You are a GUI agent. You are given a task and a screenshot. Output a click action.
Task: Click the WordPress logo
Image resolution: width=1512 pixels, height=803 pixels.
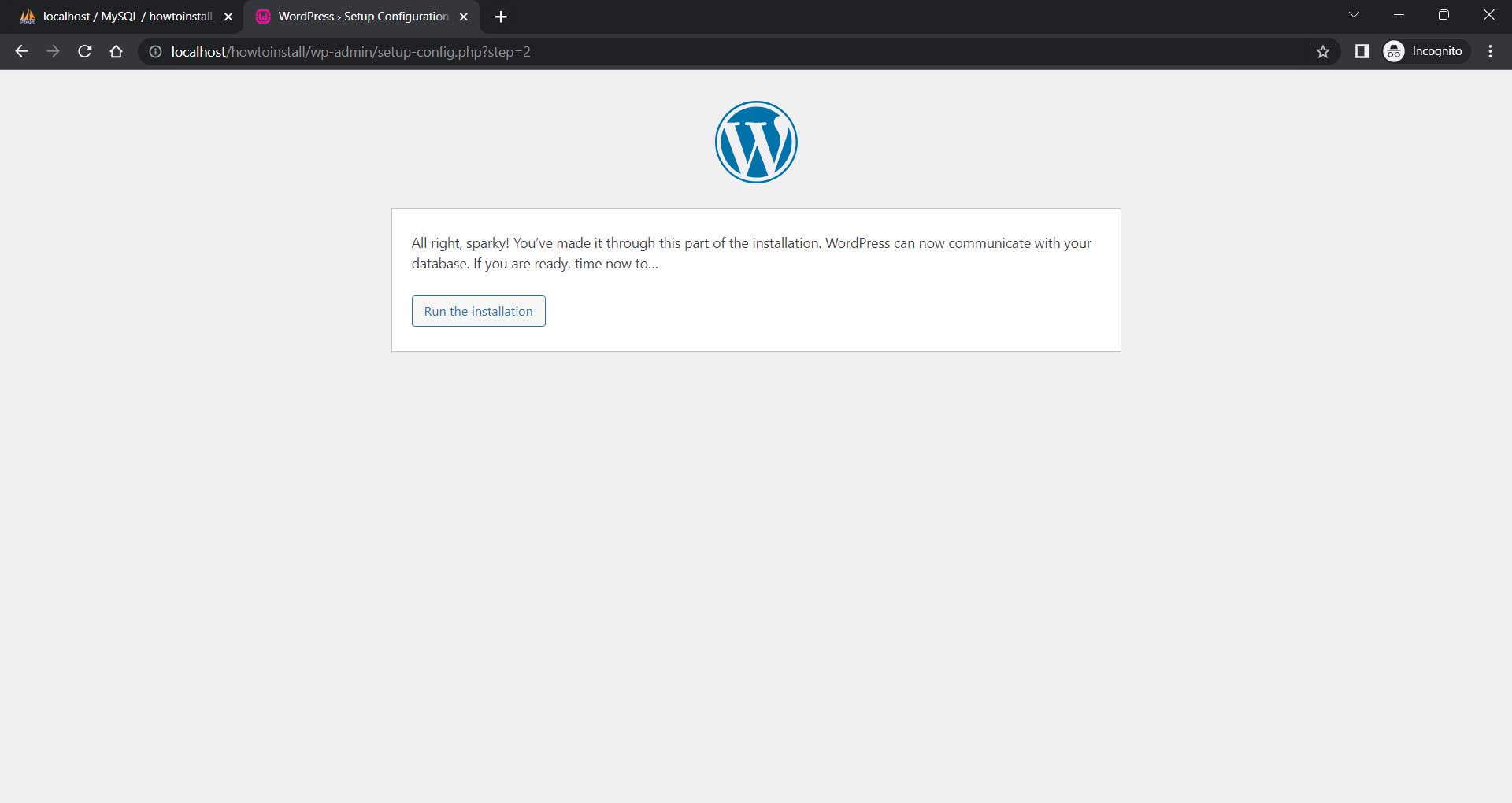point(755,142)
